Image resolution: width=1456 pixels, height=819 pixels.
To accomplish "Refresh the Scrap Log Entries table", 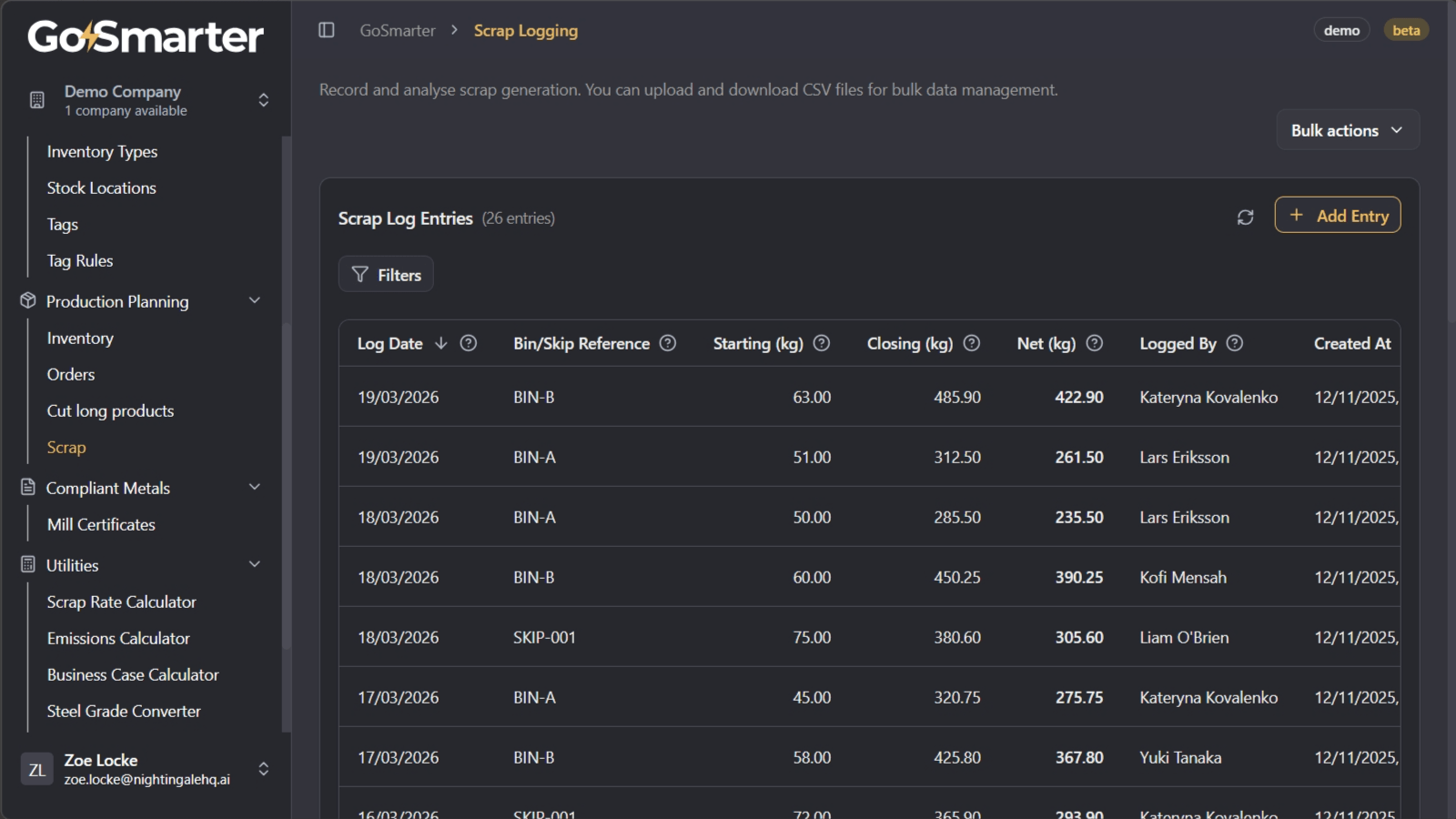I will pyautogui.click(x=1245, y=217).
